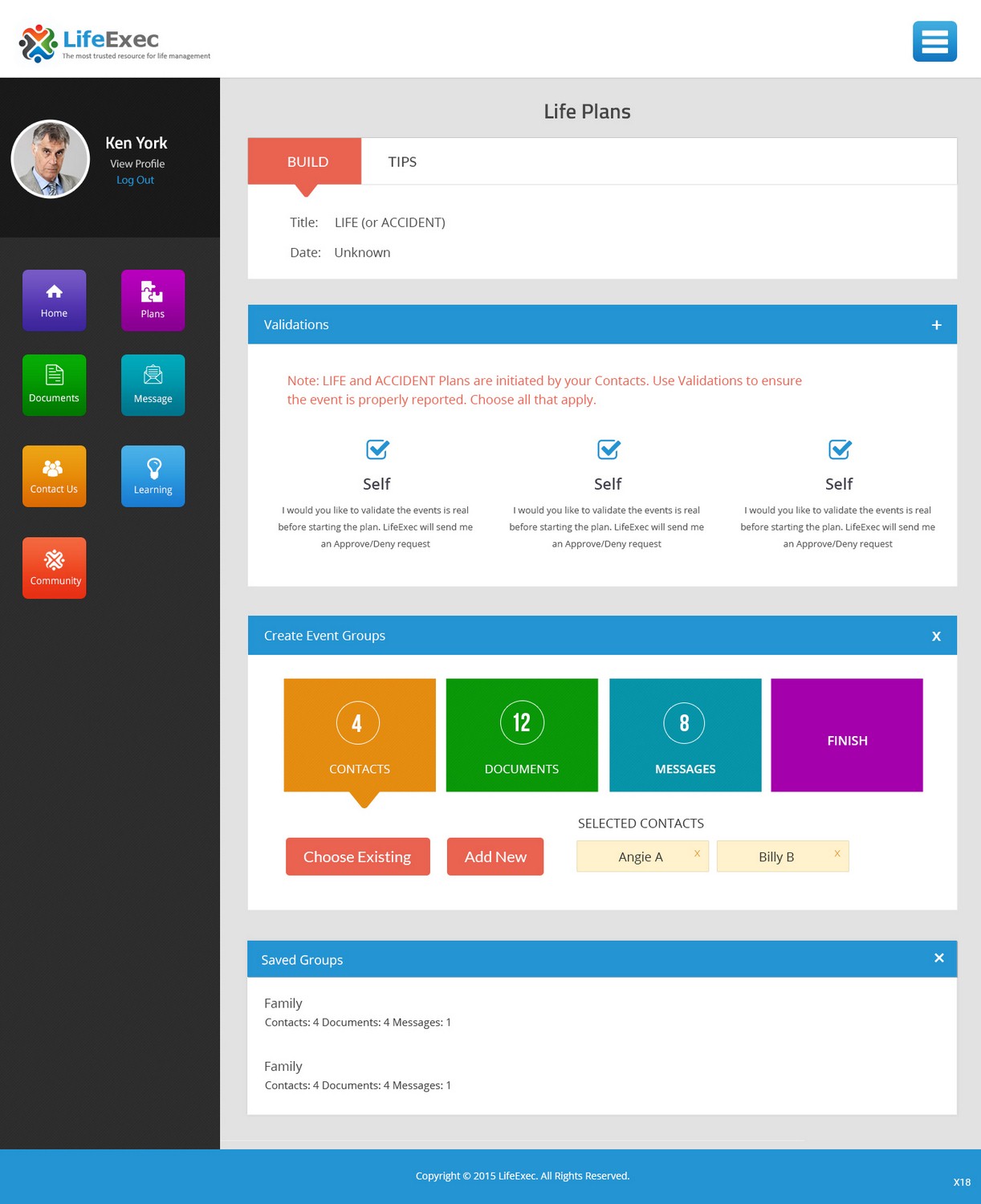The width and height of the screenshot is (981, 1204).
Task: Close the Saved Groups panel
Action: click(939, 958)
